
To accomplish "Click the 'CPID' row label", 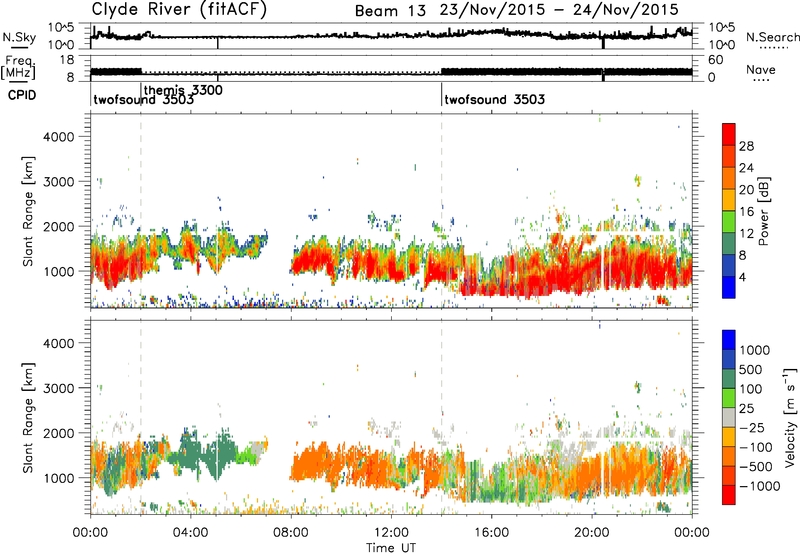I will [x=22, y=95].
